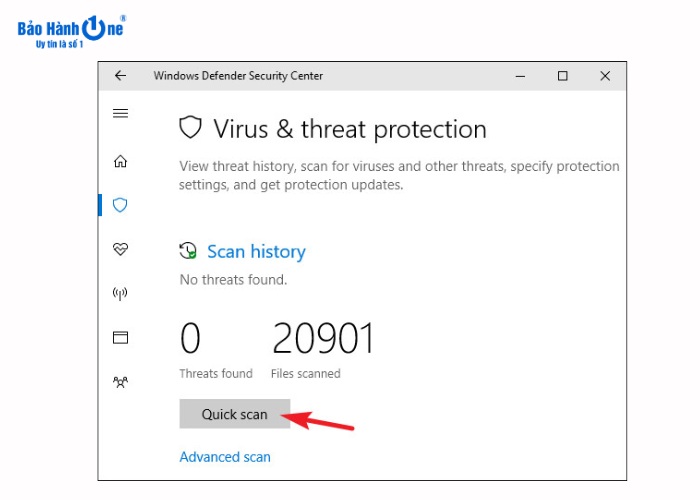This screenshot has height=500, width=700.
Task: Maximize the Windows Defender window
Action: [562, 76]
